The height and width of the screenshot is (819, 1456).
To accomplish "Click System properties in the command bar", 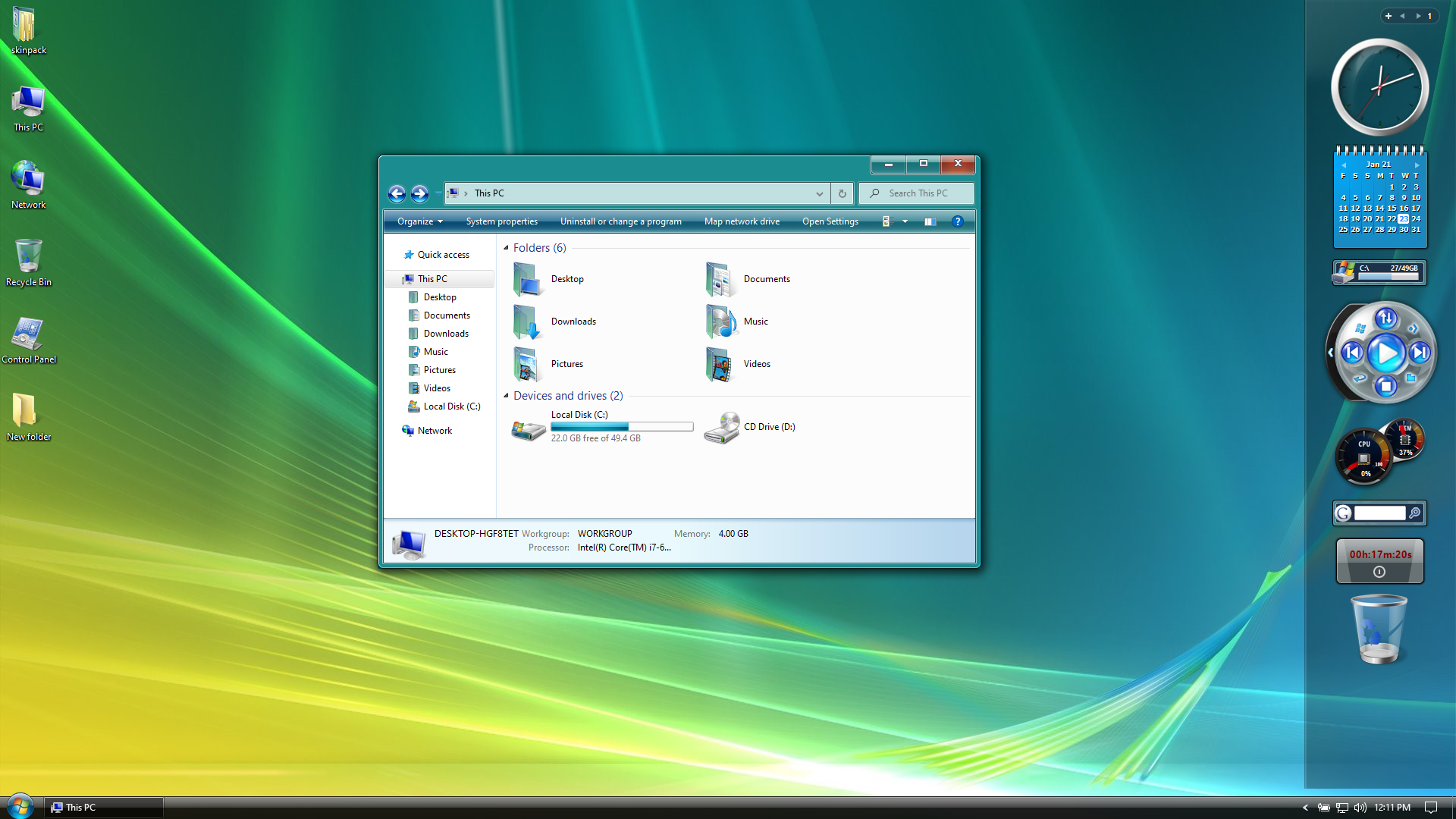I will point(501,221).
